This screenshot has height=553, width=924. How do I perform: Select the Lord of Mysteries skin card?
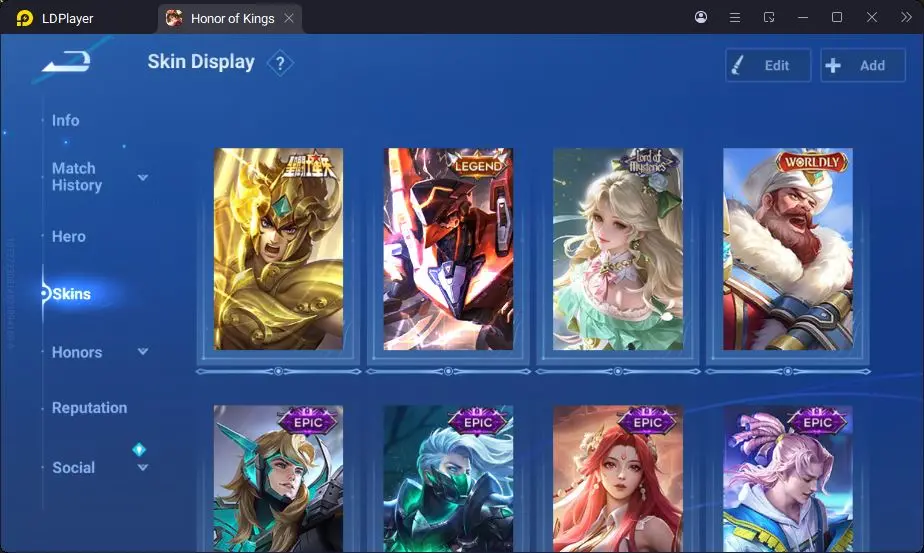click(618, 249)
